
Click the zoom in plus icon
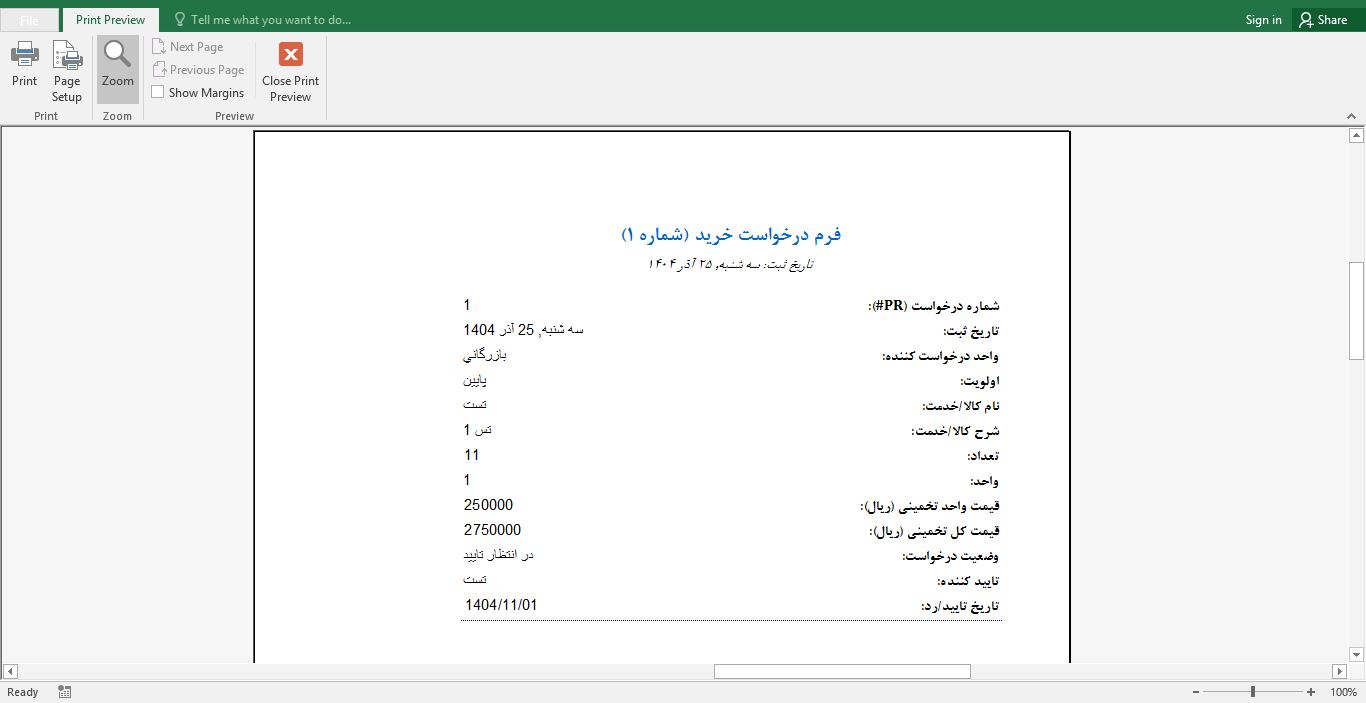pos(1311,691)
